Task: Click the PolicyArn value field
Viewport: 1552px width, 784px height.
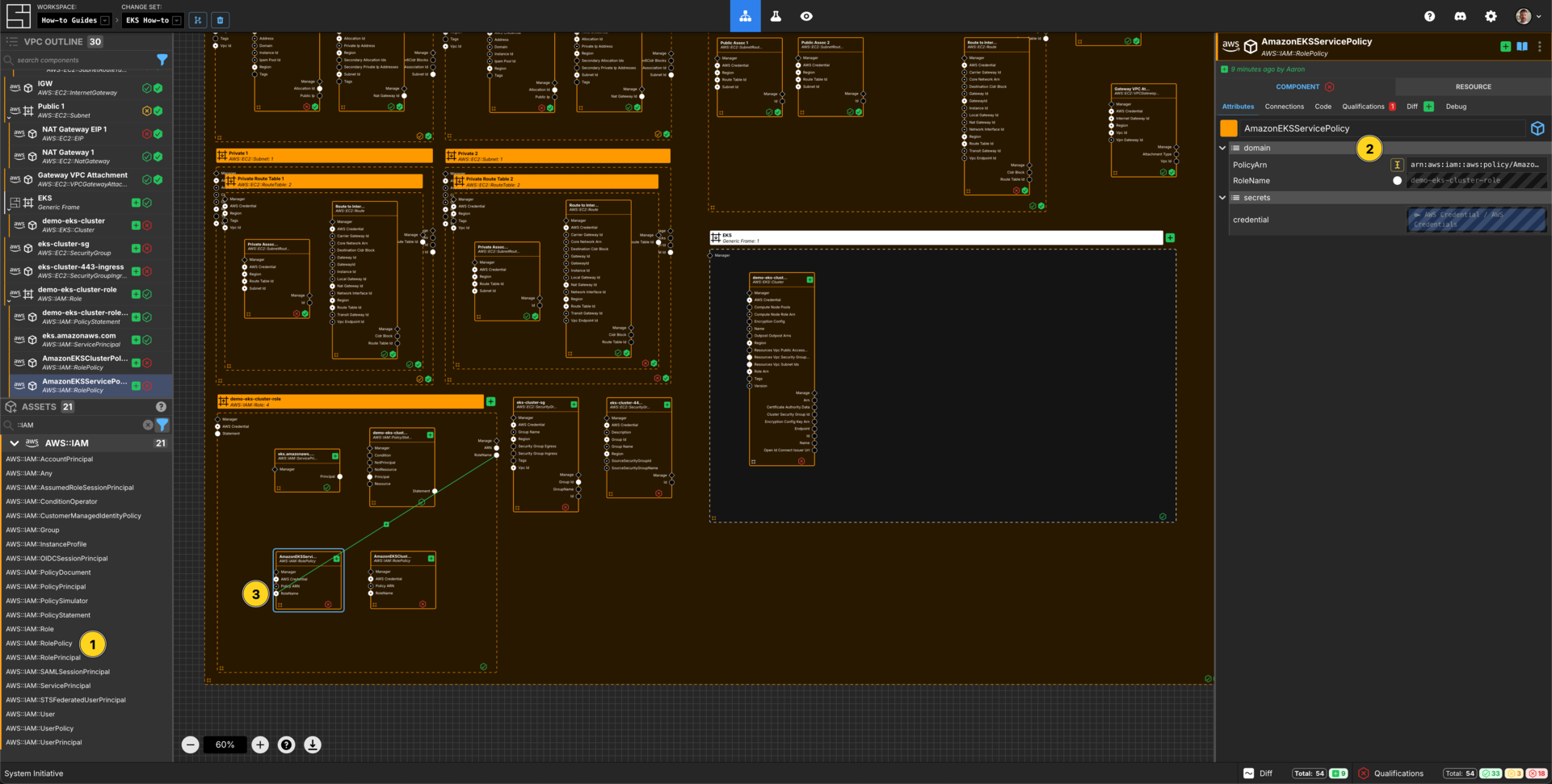Action: point(1477,165)
